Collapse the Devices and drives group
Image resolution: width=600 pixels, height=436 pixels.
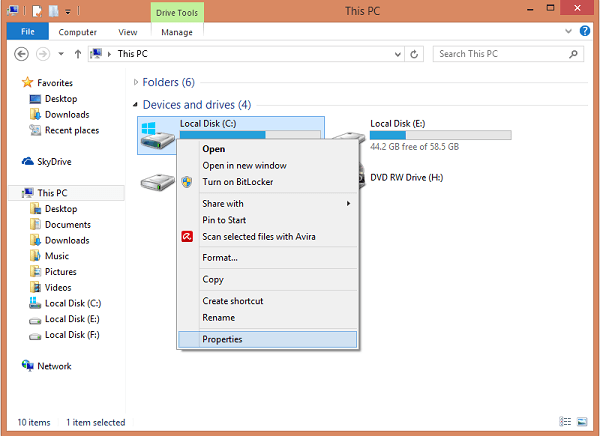pos(135,105)
